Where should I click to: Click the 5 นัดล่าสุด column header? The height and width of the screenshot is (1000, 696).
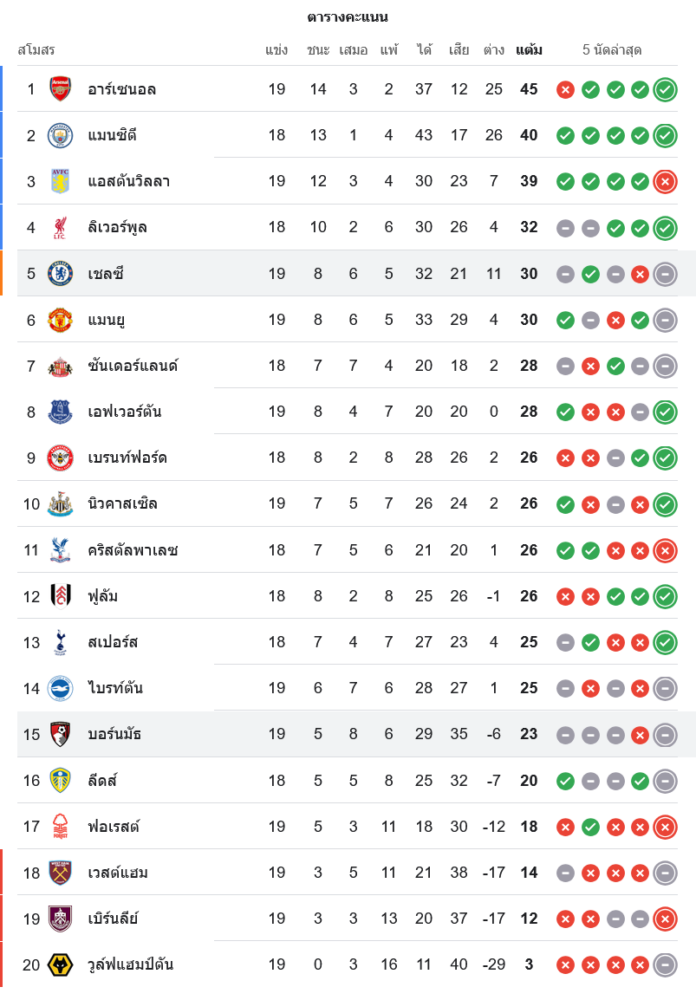[x=612, y=49]
